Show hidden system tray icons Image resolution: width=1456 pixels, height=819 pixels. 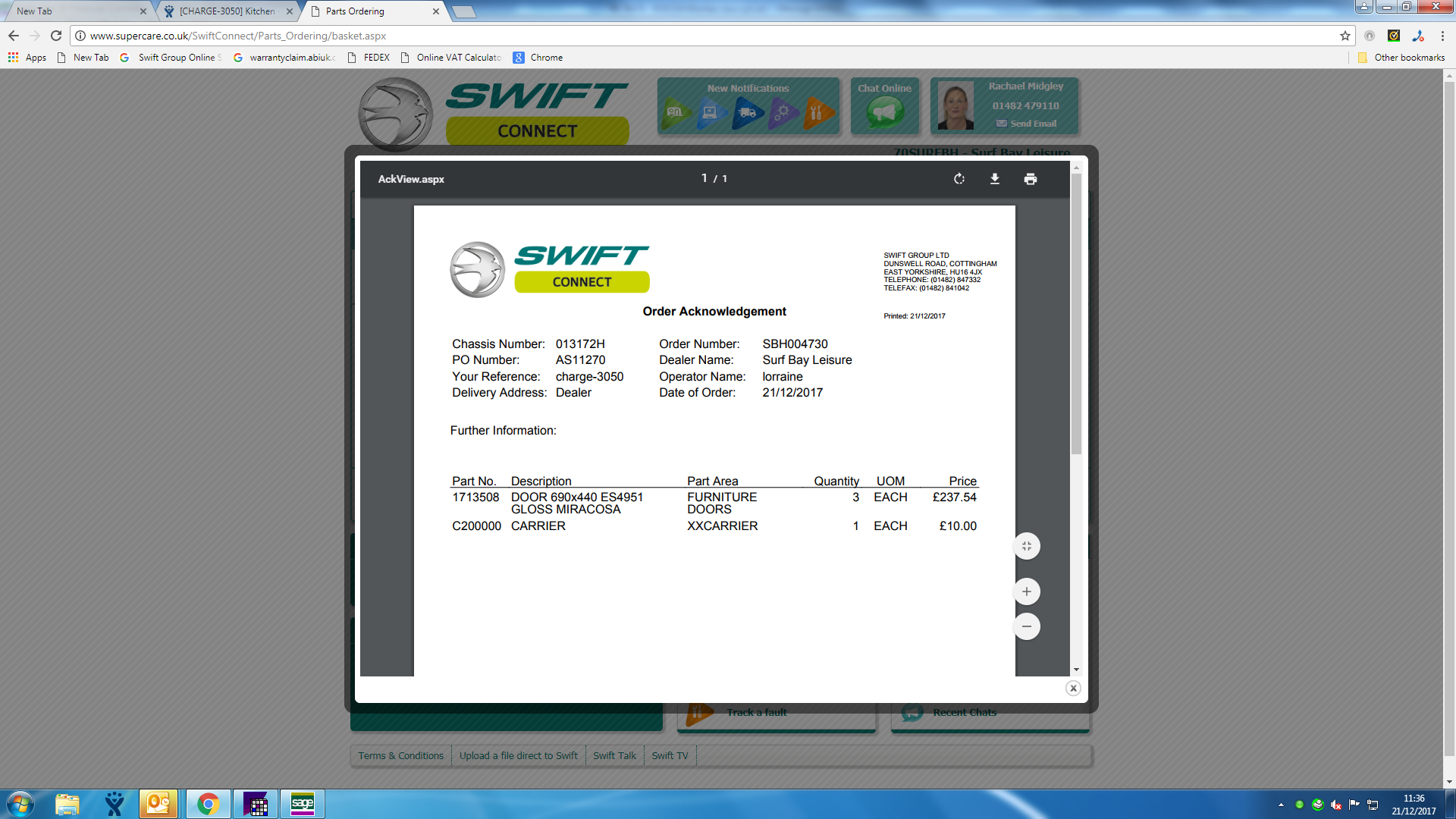pyautogui.click(x=1281, y=805)
